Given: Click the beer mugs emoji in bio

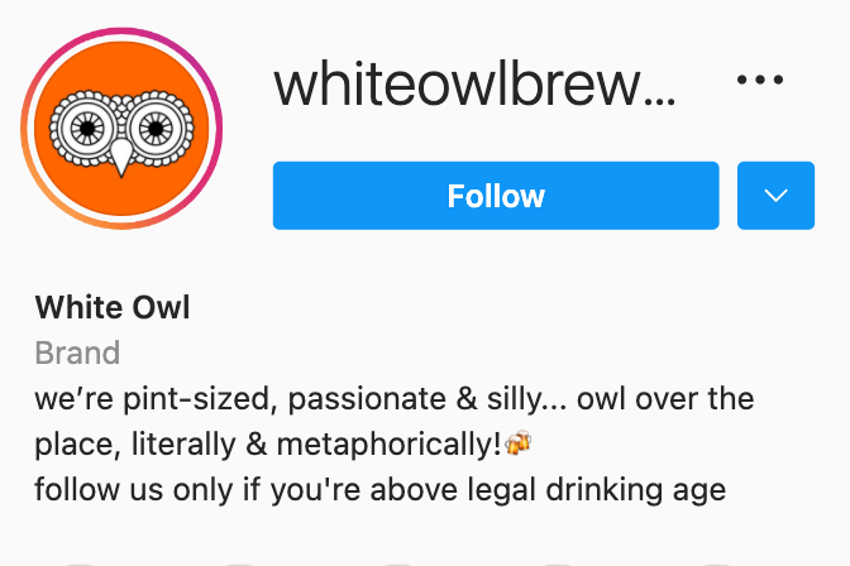Looking at the screenshot, I should pos(518,442).
